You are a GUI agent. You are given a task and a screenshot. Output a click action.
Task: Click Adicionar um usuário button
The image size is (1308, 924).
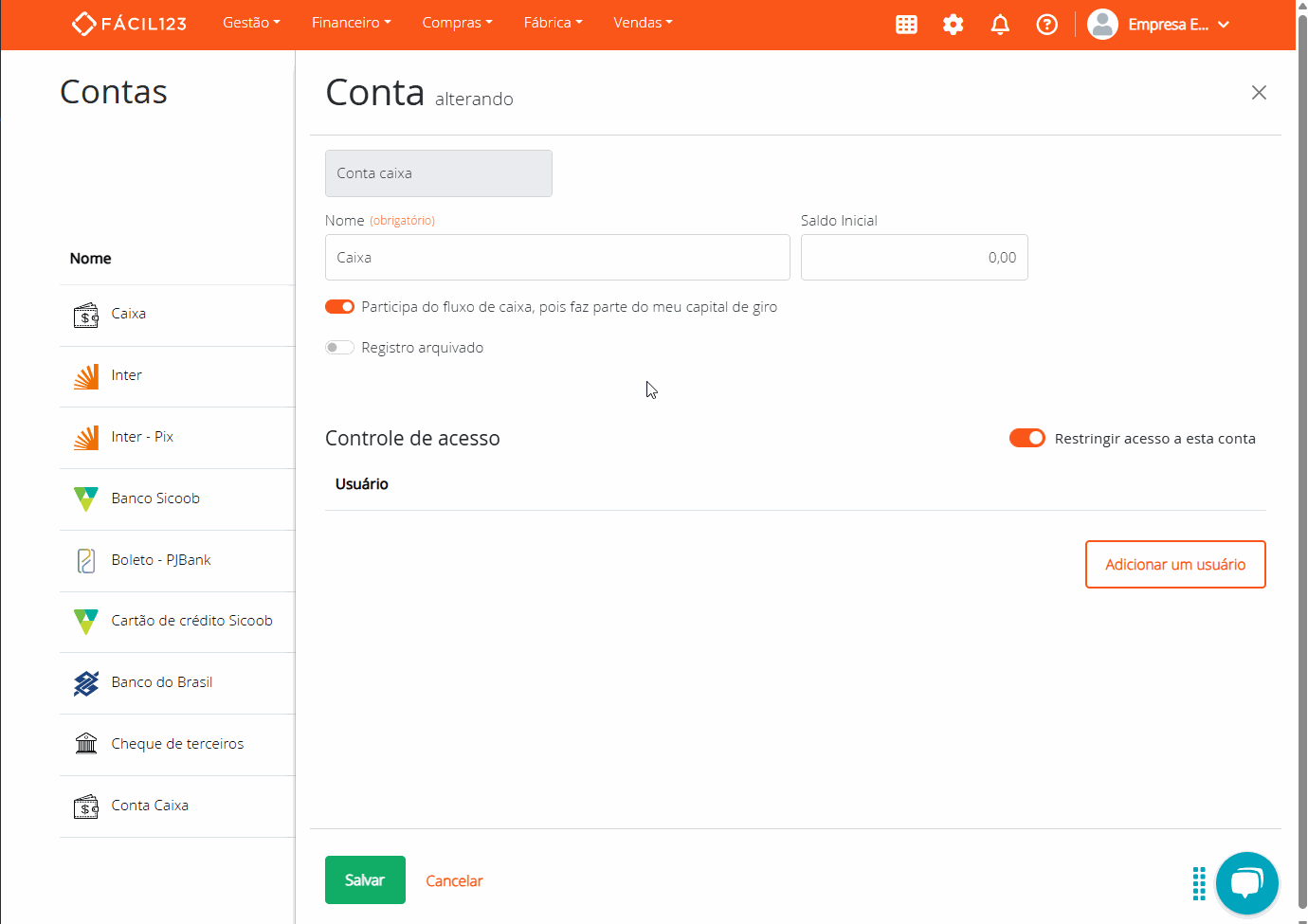[1174, 565]
